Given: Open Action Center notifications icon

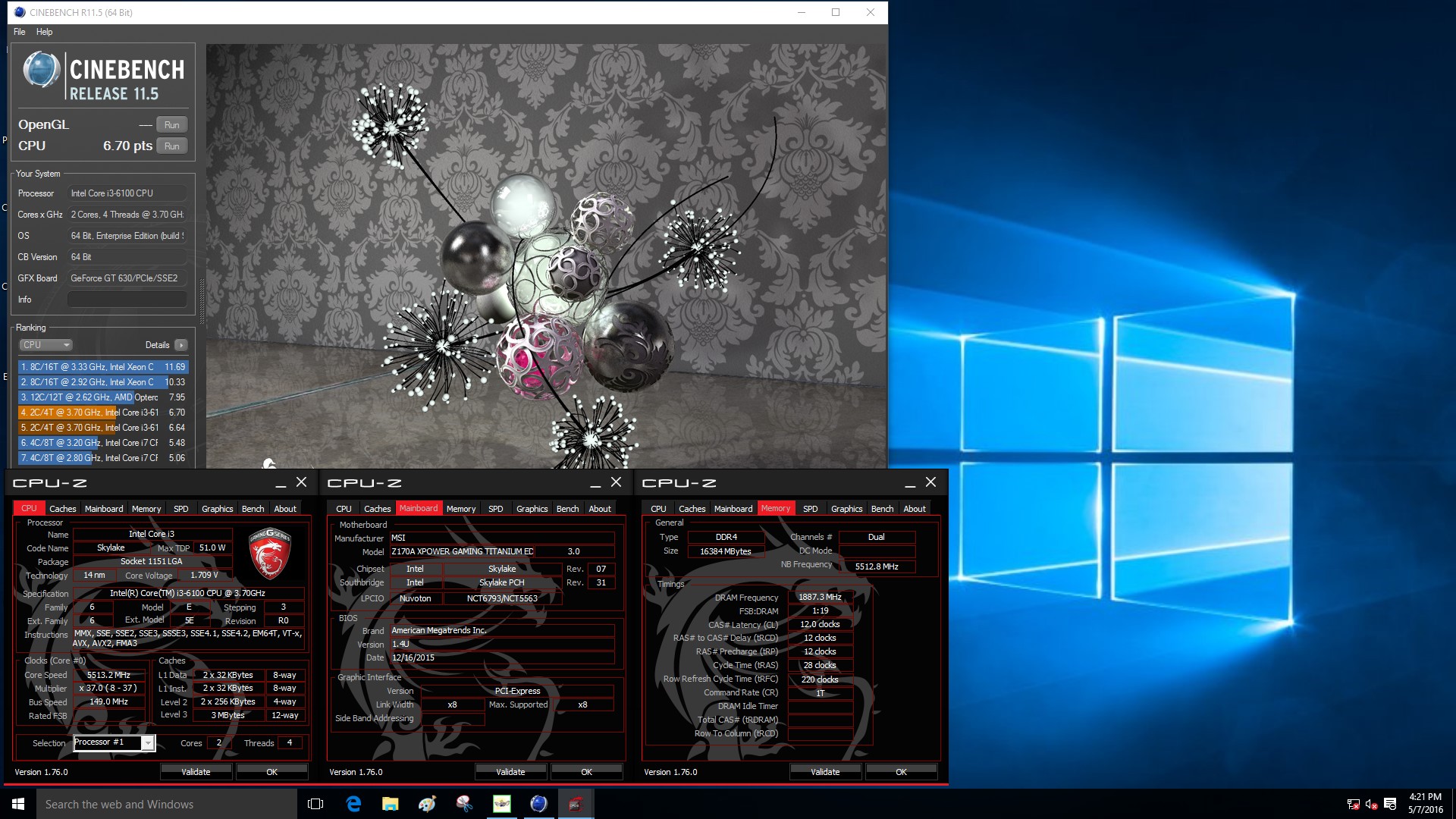Looking at the screenshot, I should [1390, 805].
